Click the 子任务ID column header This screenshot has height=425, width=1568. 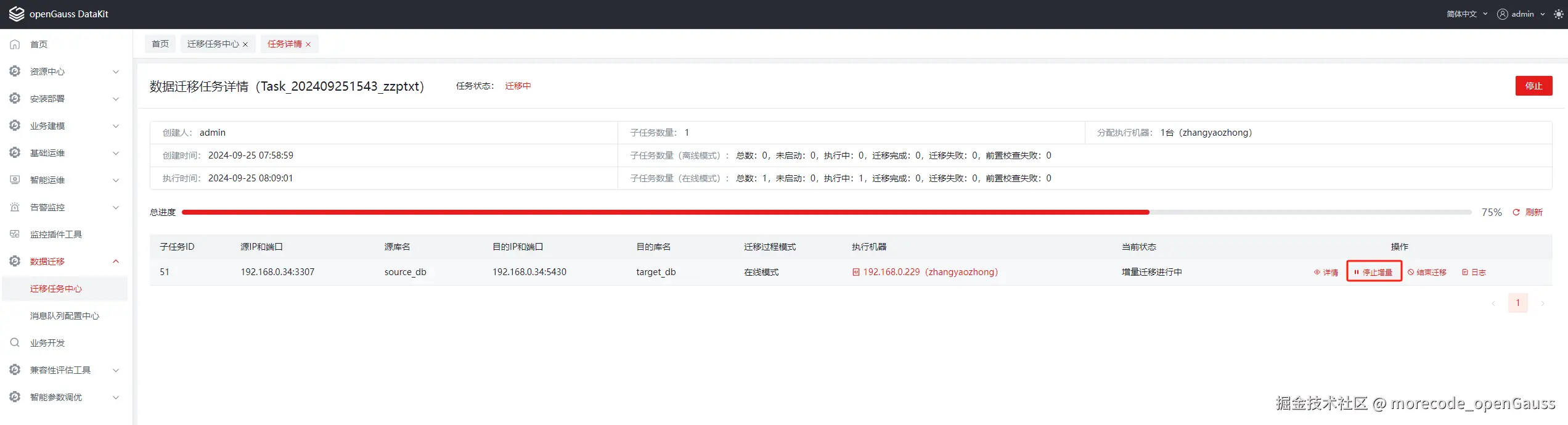(x=177, y=247)
